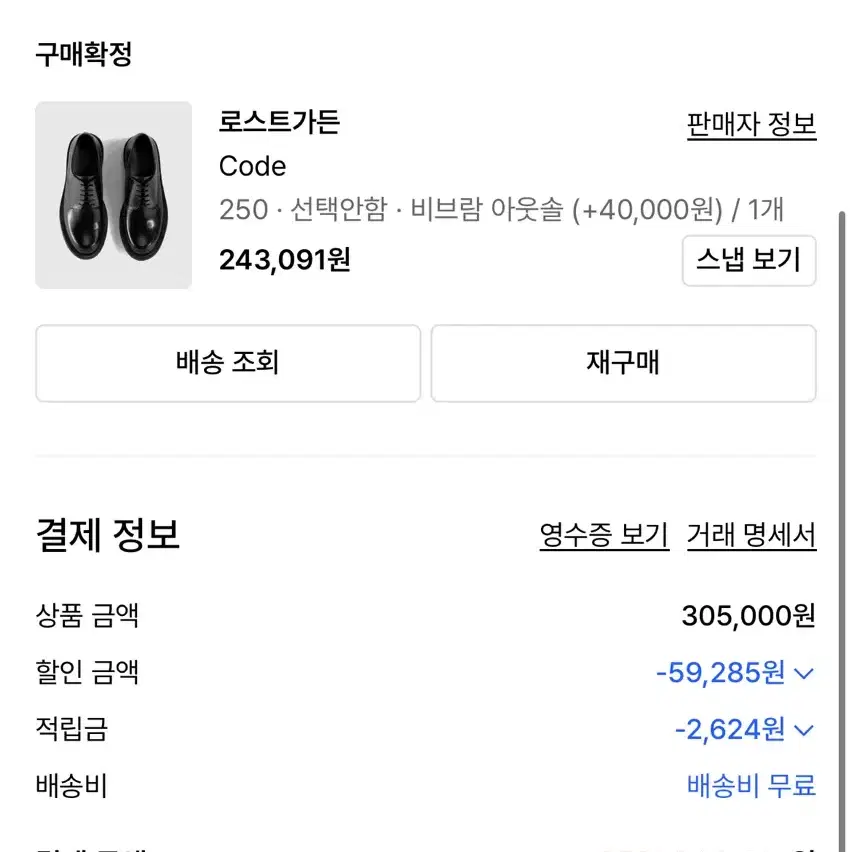Tap the 305,000원 상품 금액 value

[749, 616]
